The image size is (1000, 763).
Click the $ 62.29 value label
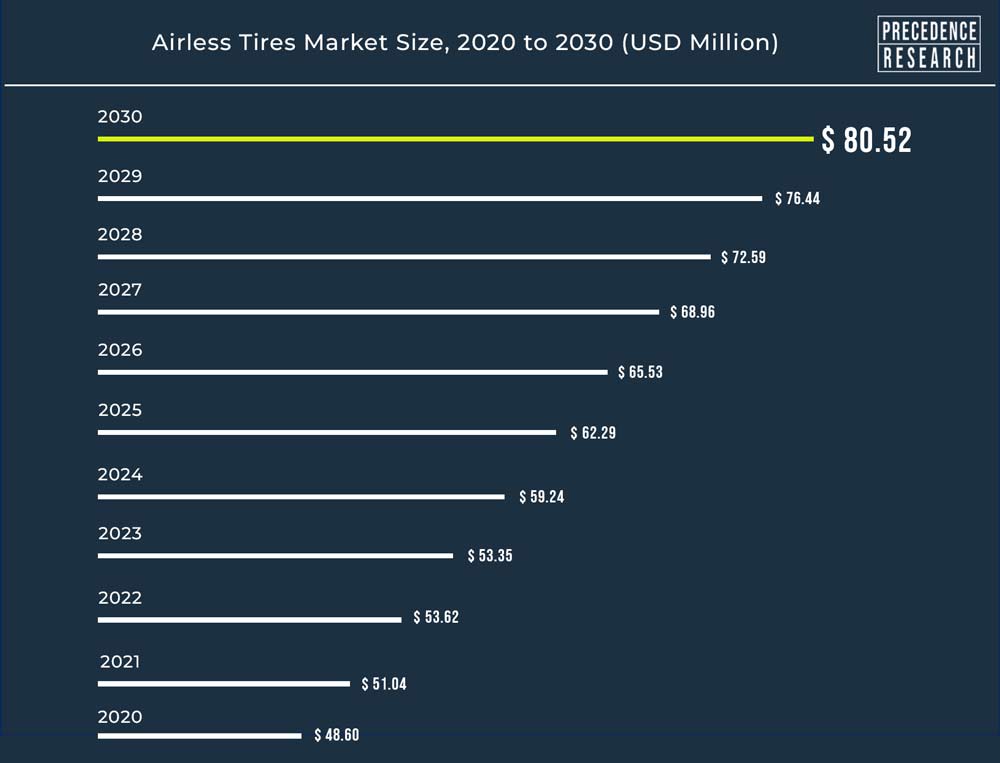pos(593,433)
